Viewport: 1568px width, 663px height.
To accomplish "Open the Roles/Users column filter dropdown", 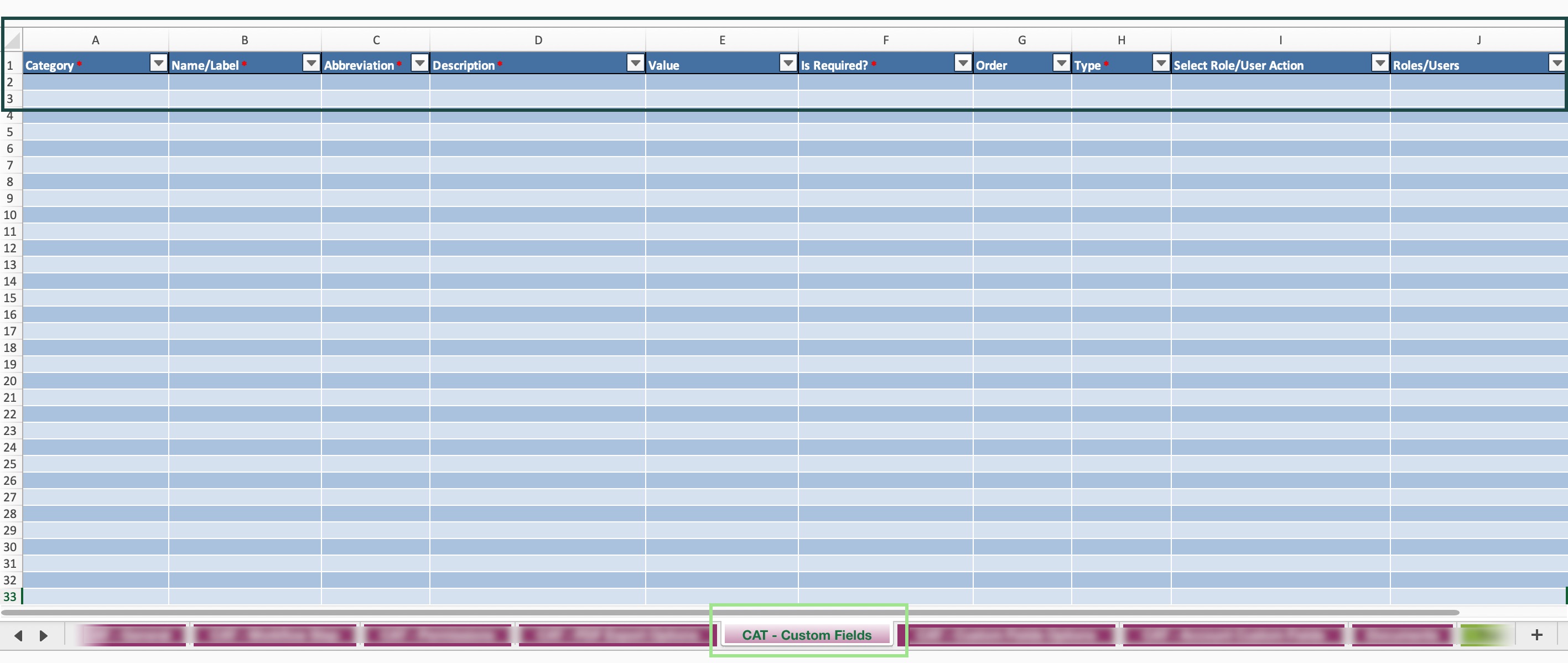I will (x=1556, y=63).
